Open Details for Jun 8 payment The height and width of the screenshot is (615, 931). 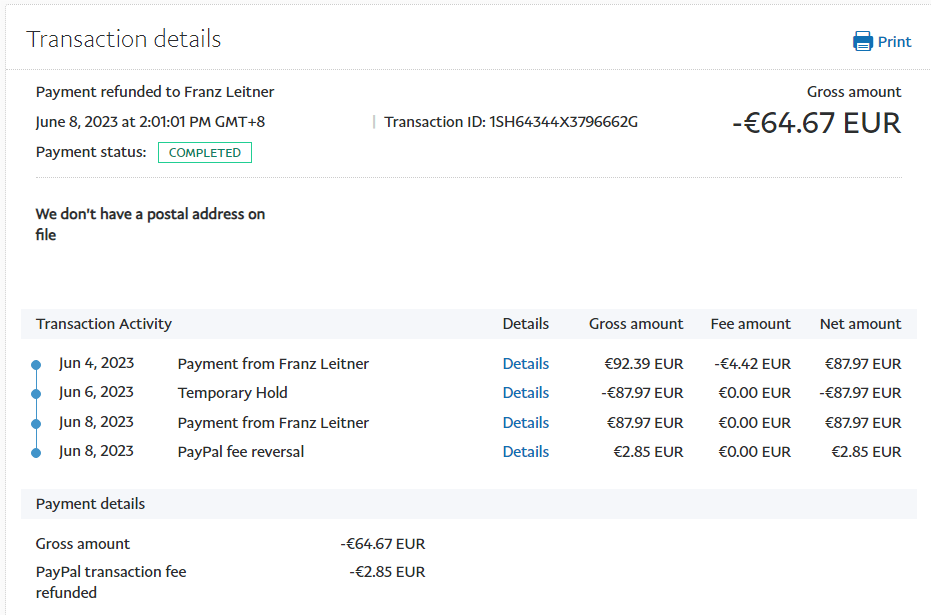click(x=525, y=423)
